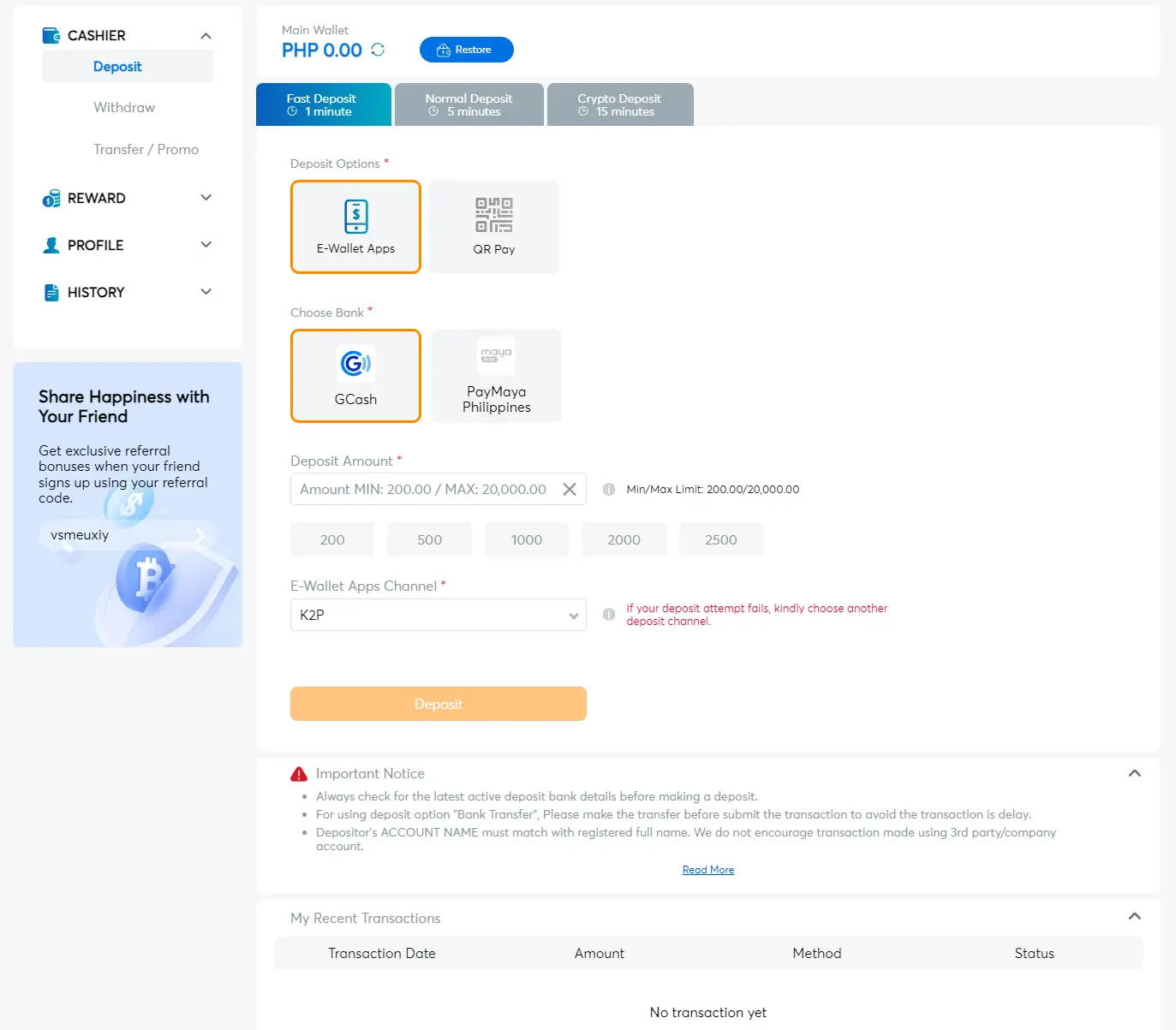Collapse the Important Notice panel
This screenshot has height=1030, width=1176.
tap(1134, 773)
